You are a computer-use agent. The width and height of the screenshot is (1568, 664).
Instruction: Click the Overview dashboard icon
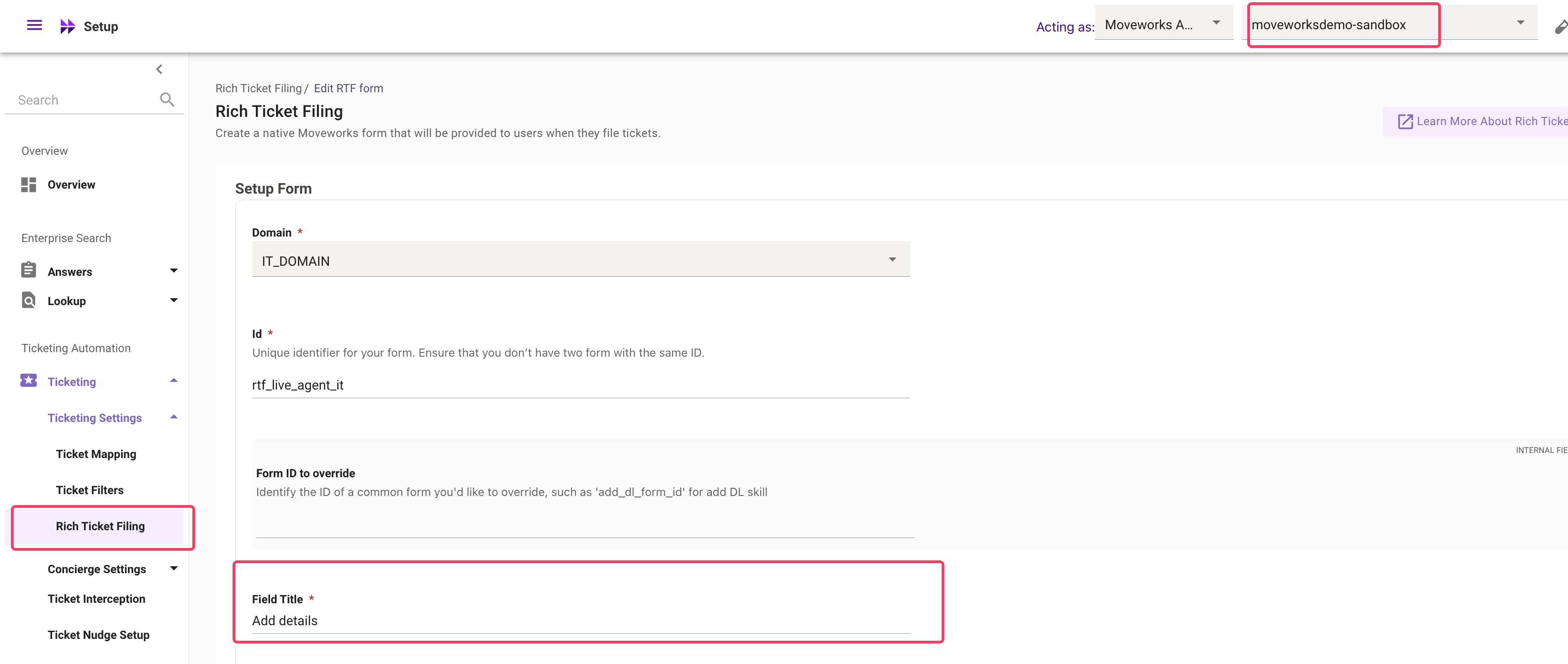click(x=29, y=184)
